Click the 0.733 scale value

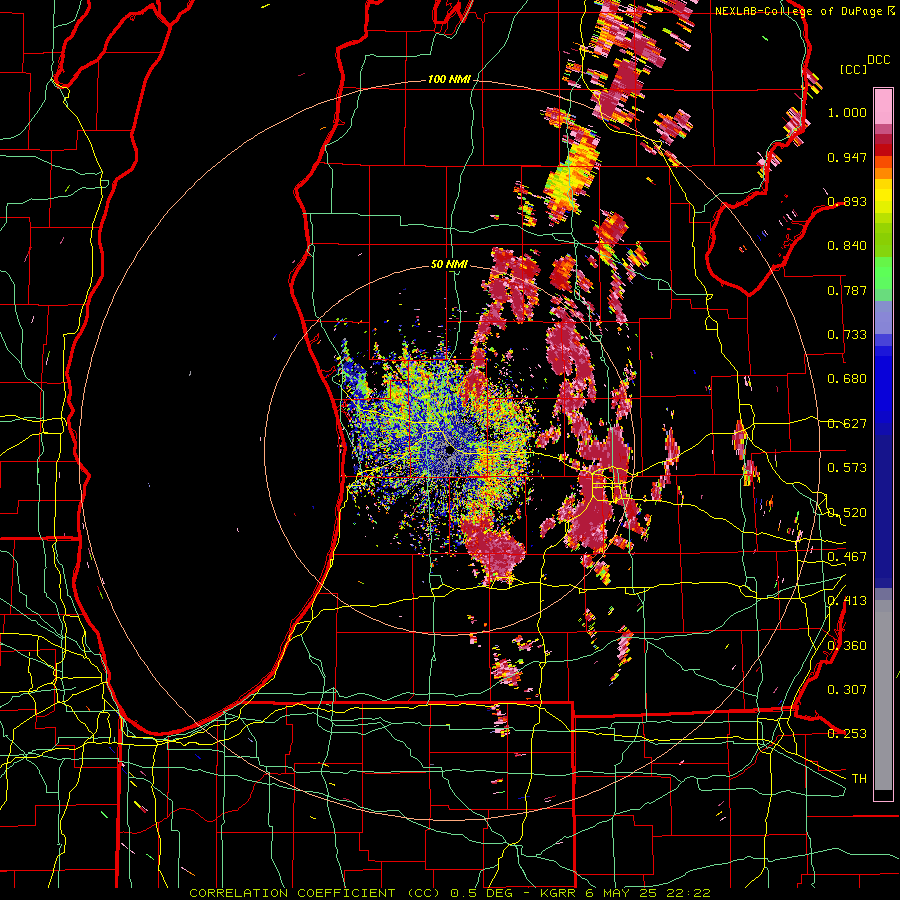pyautogui.click(x=847, y=335)
